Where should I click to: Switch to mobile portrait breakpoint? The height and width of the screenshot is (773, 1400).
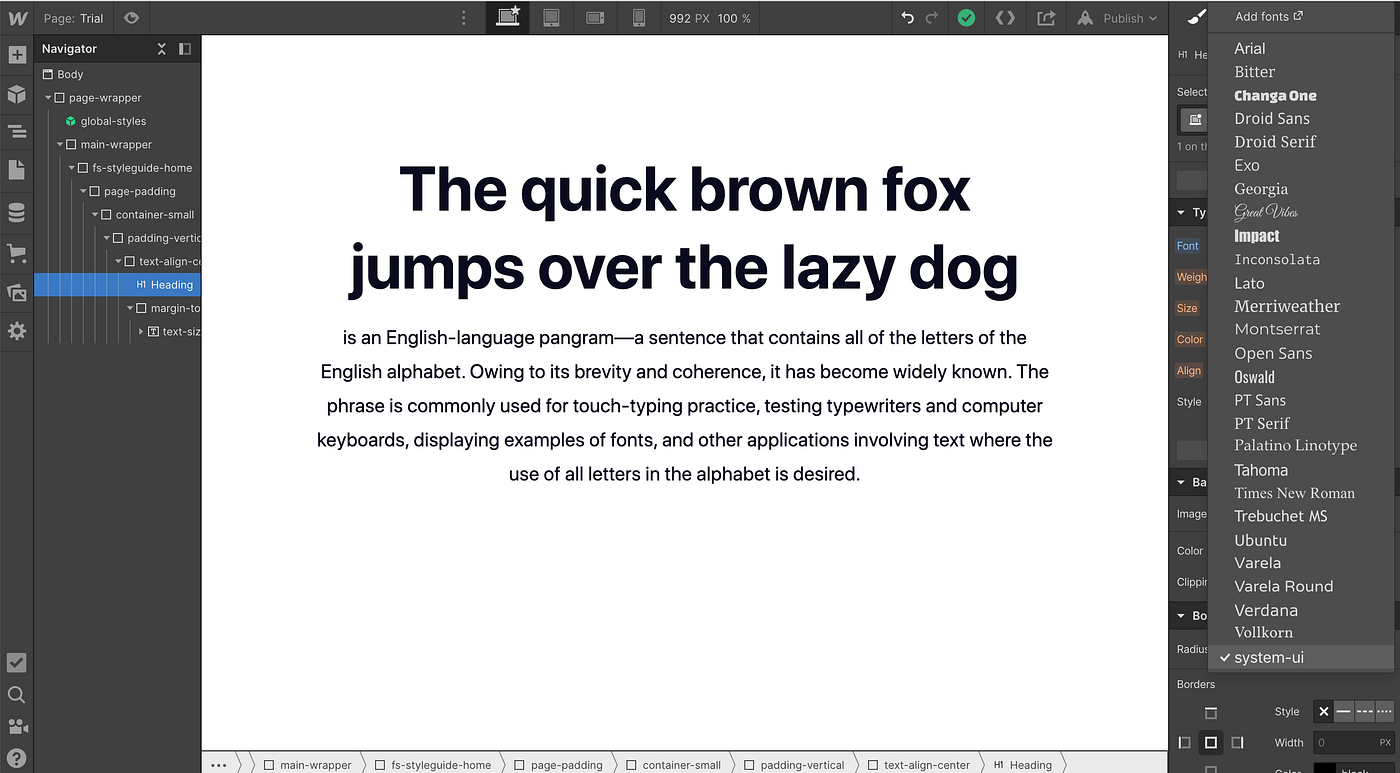coord(638,18)
